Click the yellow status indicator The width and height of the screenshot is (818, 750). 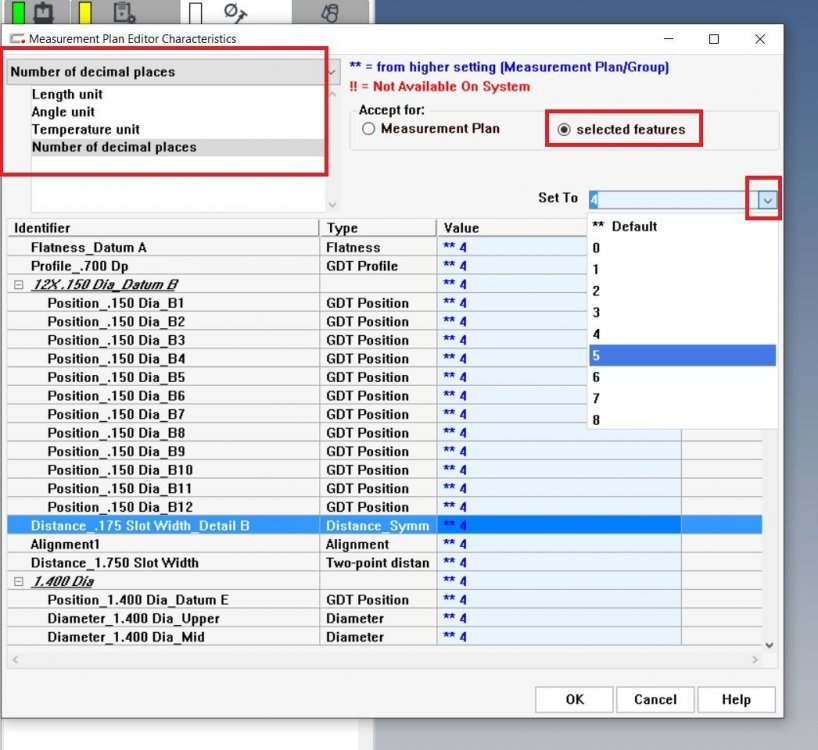(85, 12)
